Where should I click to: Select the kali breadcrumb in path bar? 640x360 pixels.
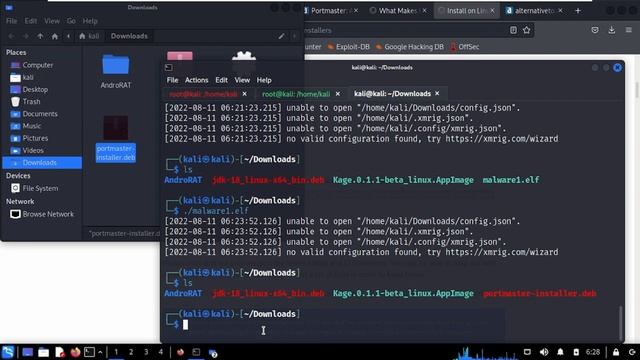point(89,36)
